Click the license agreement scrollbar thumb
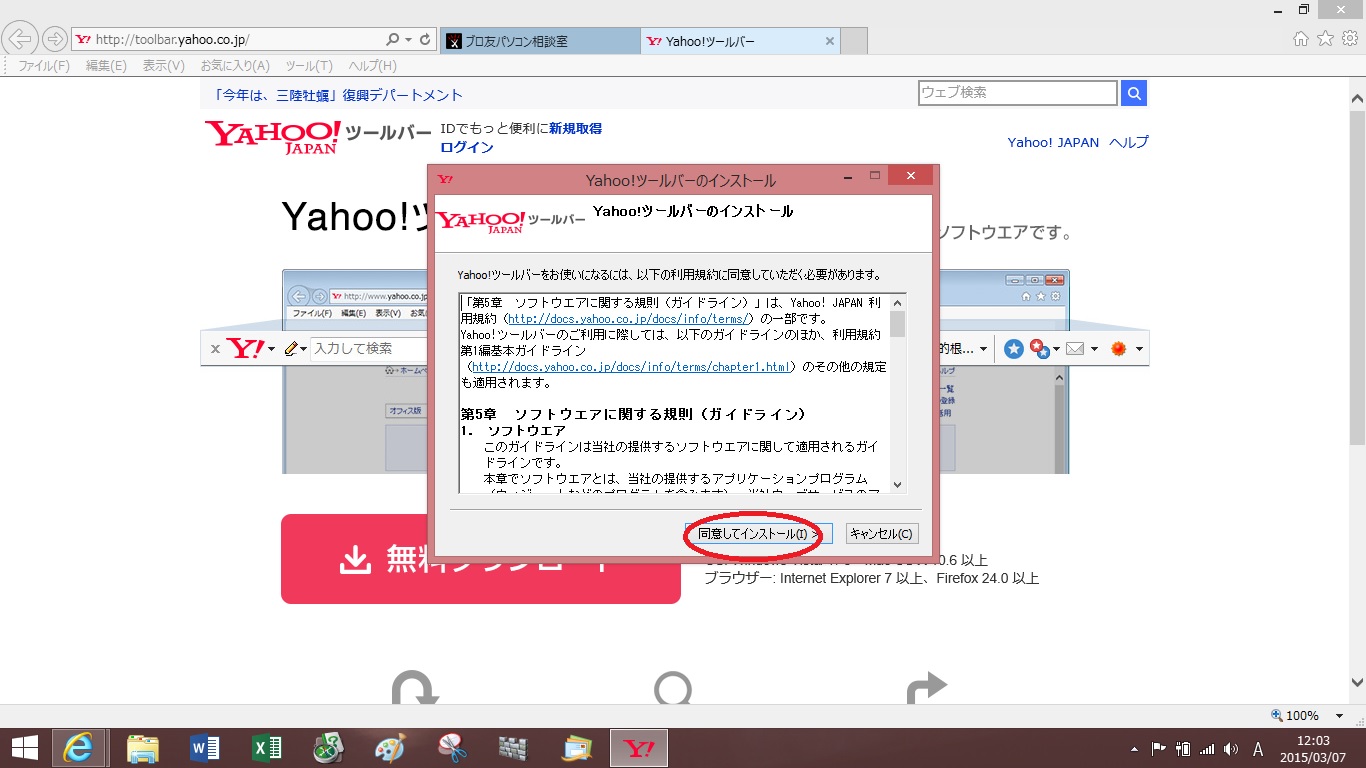This screenshot has height=768, width=1366. (x=897, y=324)
